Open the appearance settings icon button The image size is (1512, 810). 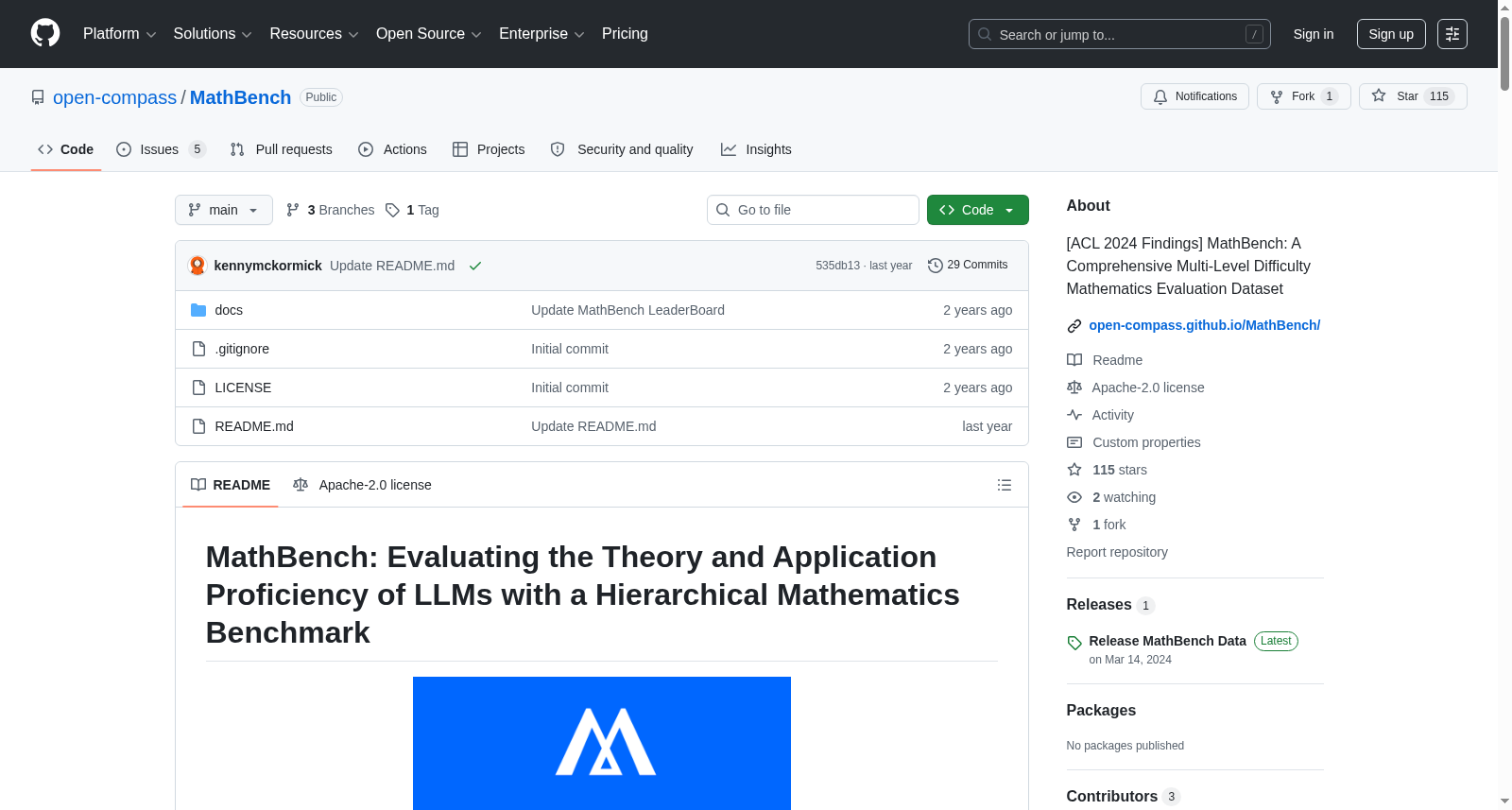(1452, 34)
